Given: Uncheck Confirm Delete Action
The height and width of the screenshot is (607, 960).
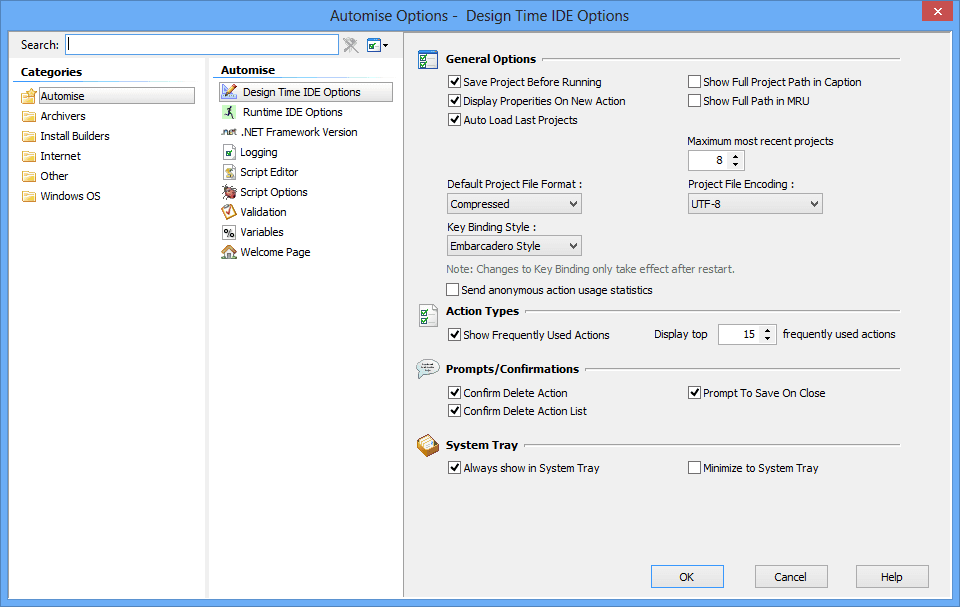Looking at the screenshot, I should coord(454,393).
